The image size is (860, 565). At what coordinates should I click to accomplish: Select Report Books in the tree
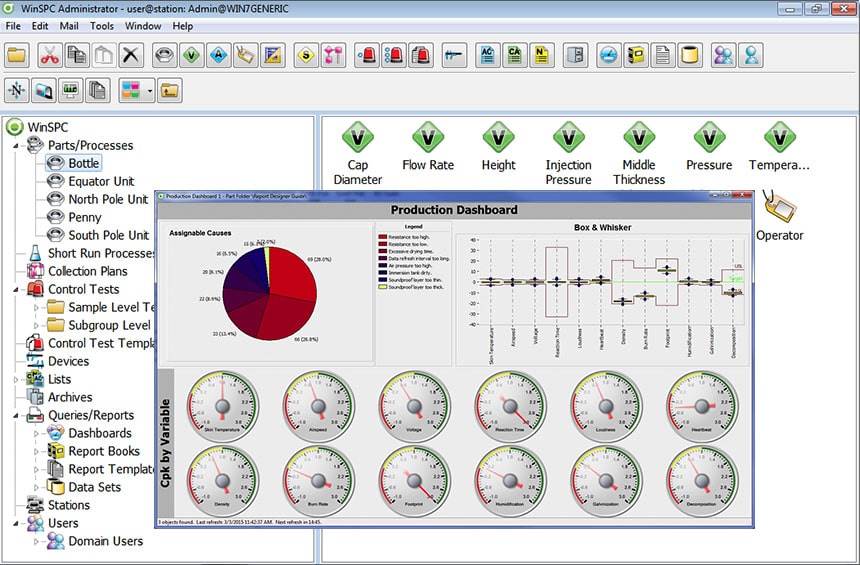[x=103, y=451]
